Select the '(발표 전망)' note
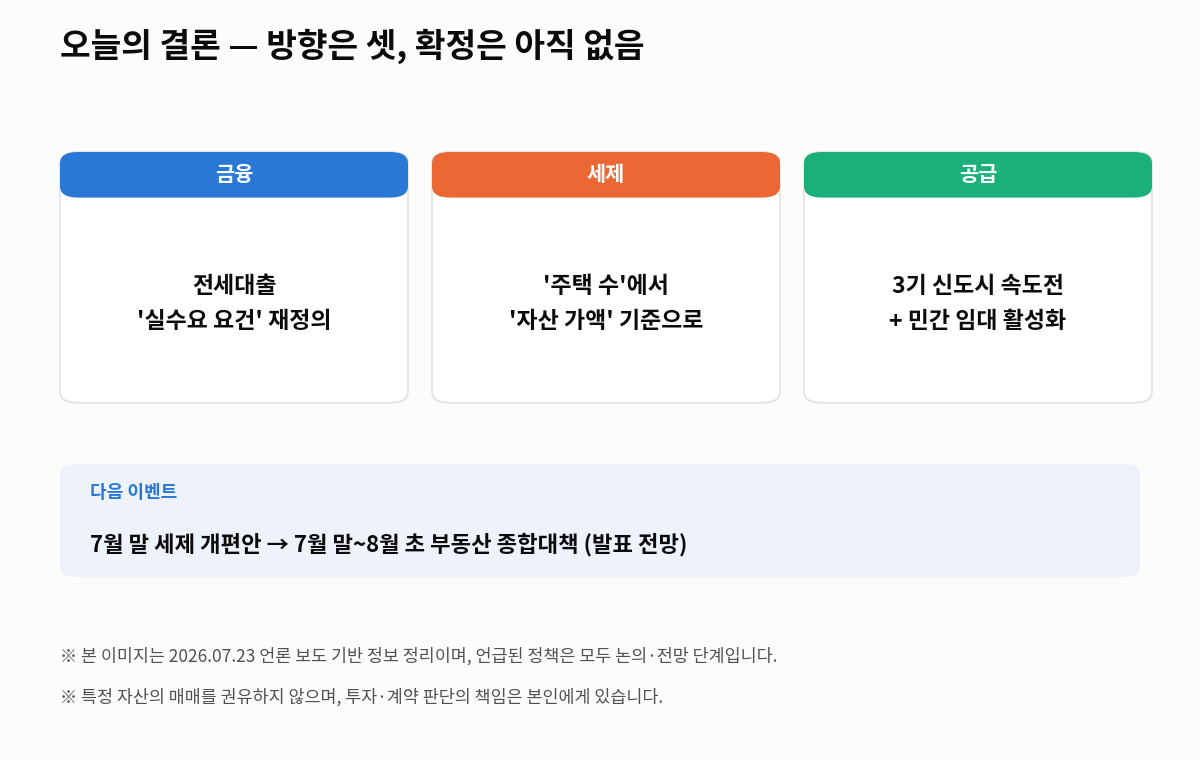 pyautogui.click(x=635, y=545)
